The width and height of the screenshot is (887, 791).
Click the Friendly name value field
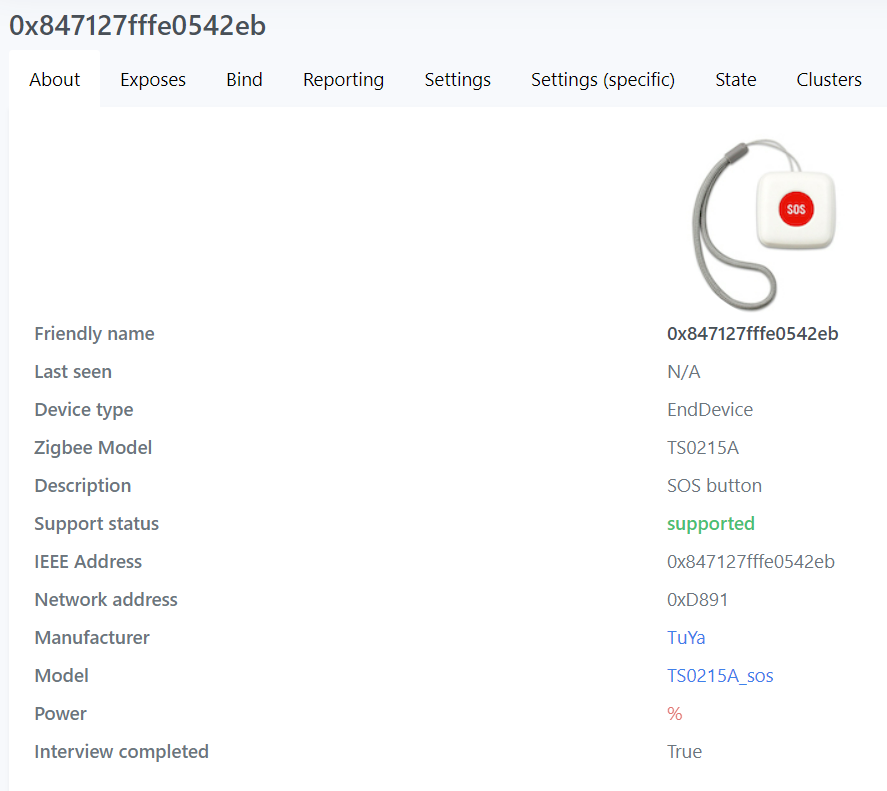click(x=752, y=333)
